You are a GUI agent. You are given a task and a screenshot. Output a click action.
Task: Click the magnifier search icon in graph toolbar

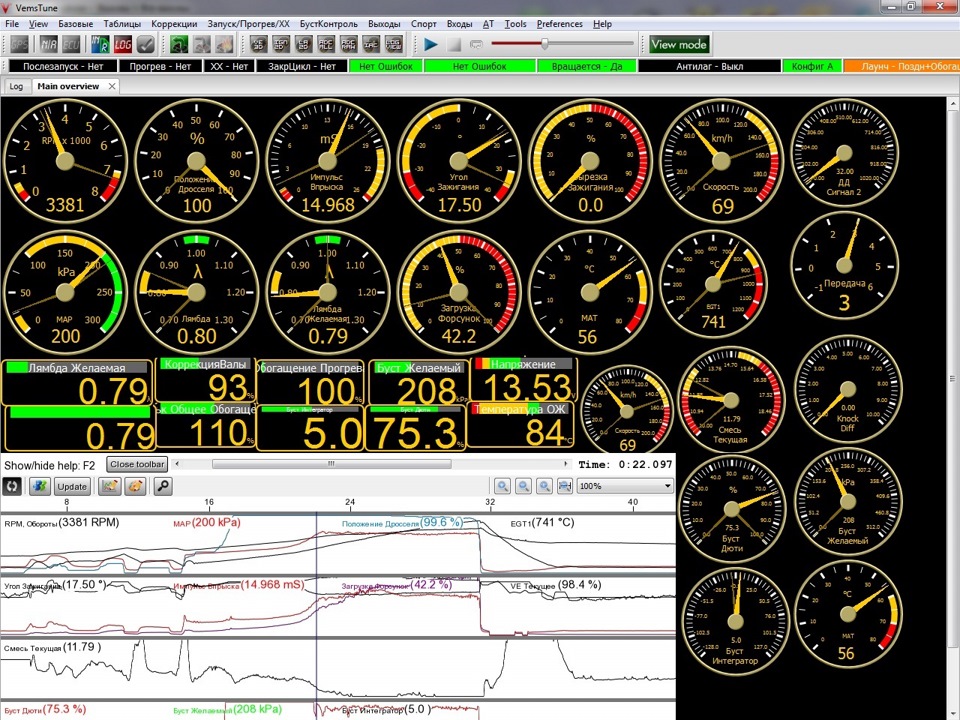tap(161, 486)
